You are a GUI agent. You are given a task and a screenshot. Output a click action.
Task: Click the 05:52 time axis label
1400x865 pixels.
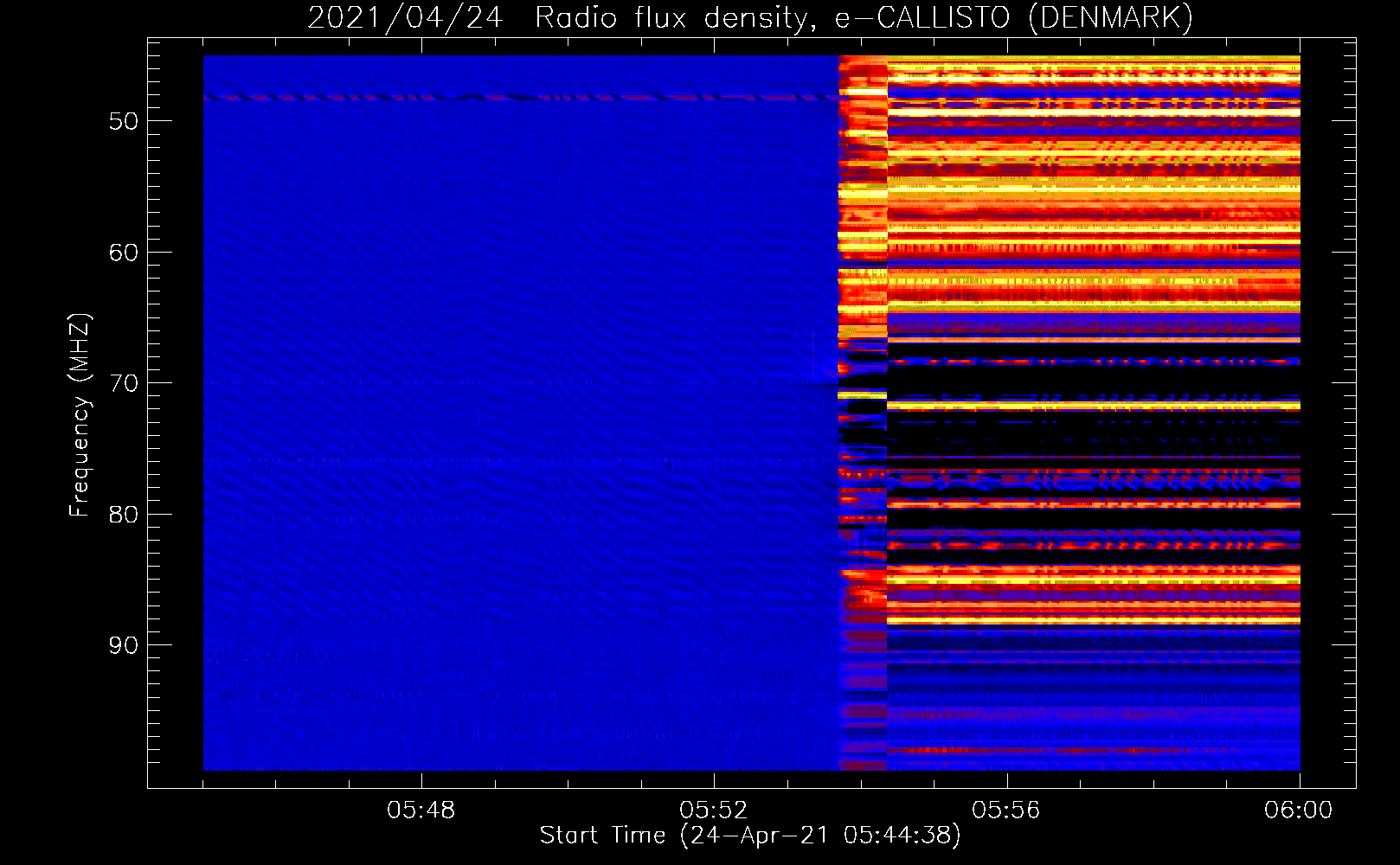tap(714, 811)
